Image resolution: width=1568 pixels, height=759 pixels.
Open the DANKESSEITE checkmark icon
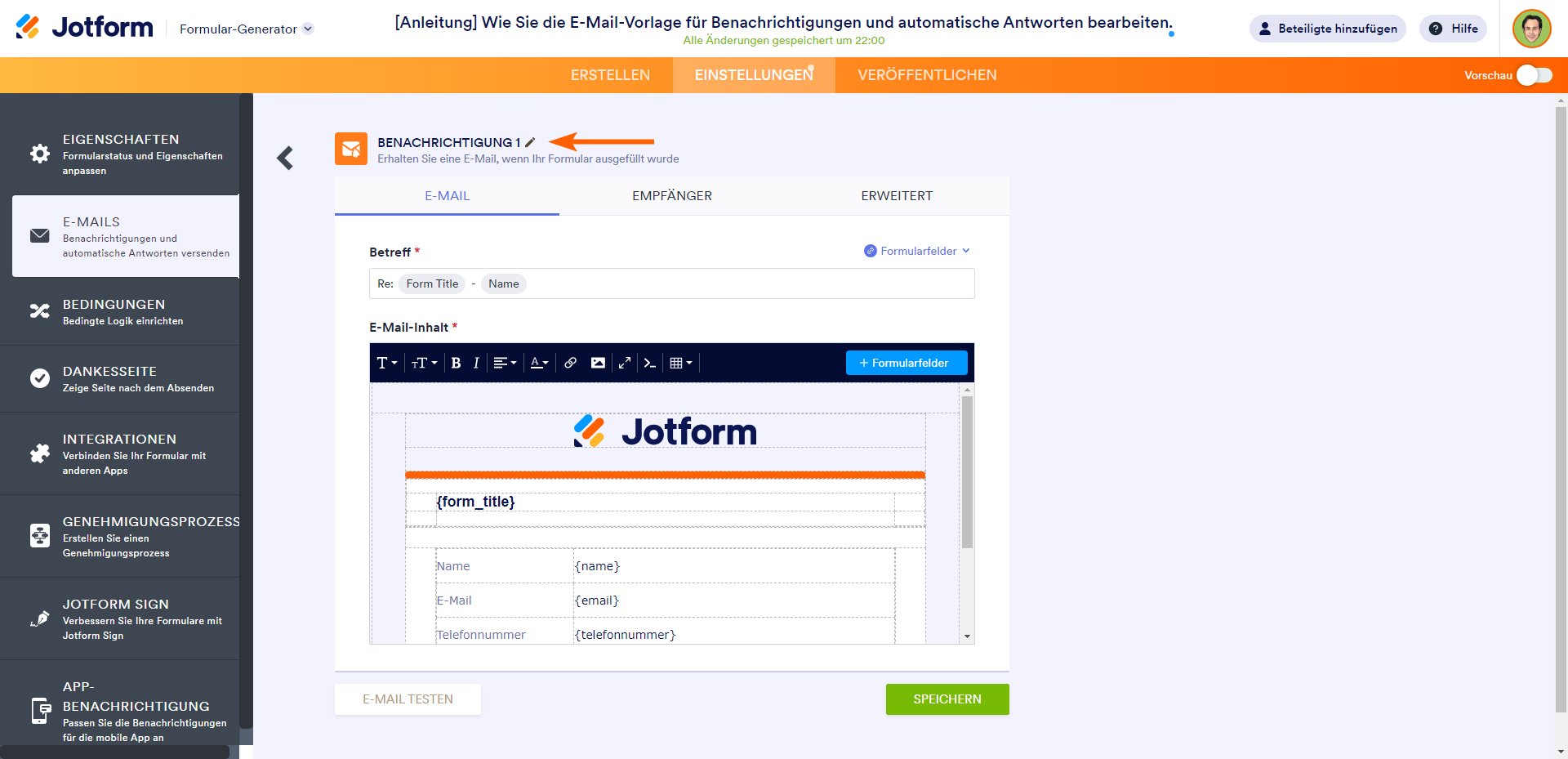click(40, 378)
